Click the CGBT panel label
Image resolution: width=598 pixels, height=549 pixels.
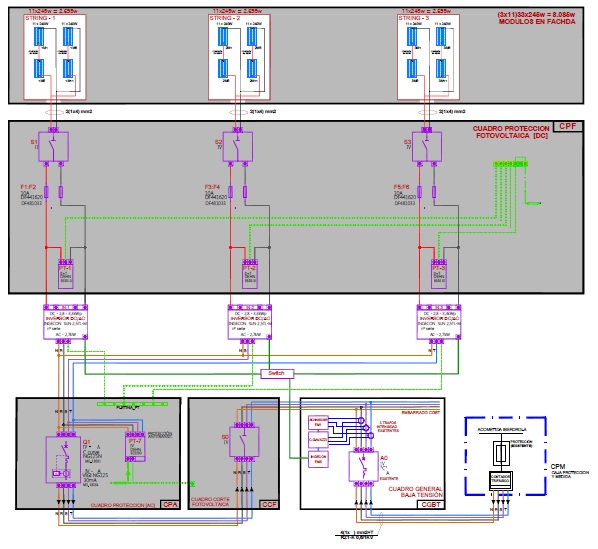(431, 504)
